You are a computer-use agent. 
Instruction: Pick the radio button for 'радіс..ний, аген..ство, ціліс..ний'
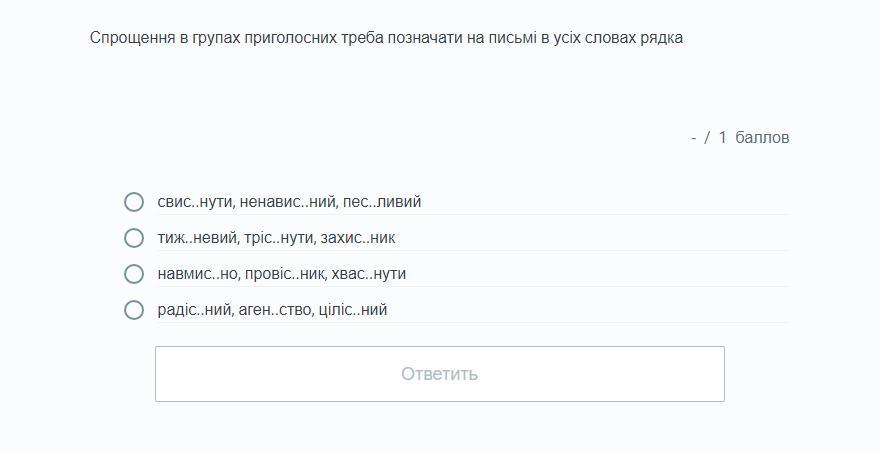pos(134,310)
